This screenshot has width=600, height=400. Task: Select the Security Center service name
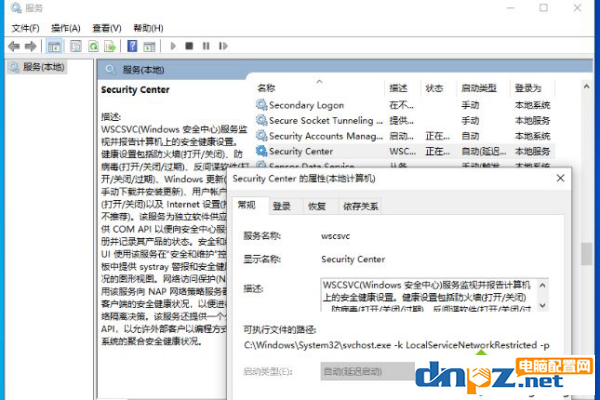(301, 152)
